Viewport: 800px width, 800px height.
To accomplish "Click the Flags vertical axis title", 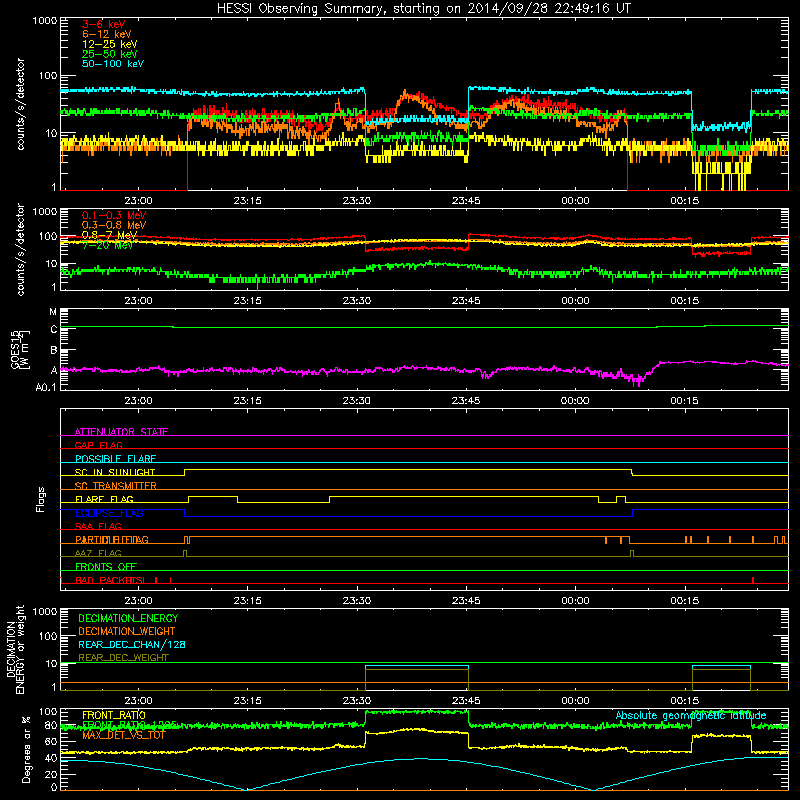I will click(41, 499).
